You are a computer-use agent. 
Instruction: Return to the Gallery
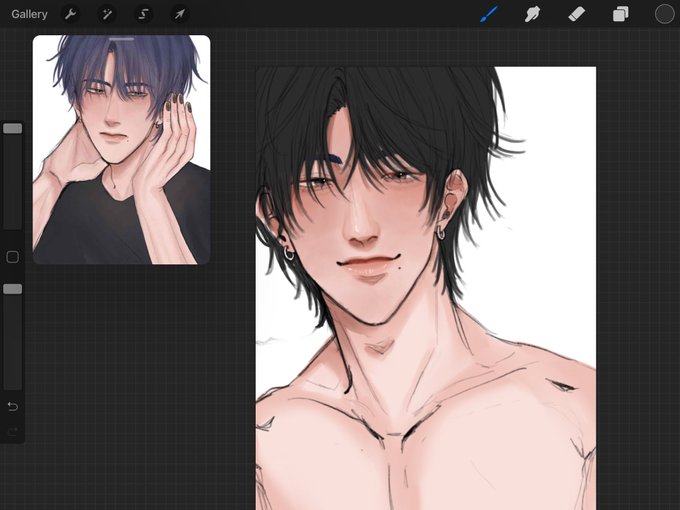pyautogui.click(x=29, y=14)
